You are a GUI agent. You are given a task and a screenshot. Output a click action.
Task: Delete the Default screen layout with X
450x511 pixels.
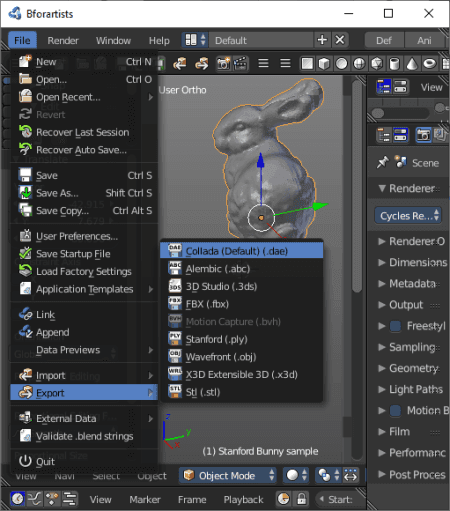tap(340, 40)
